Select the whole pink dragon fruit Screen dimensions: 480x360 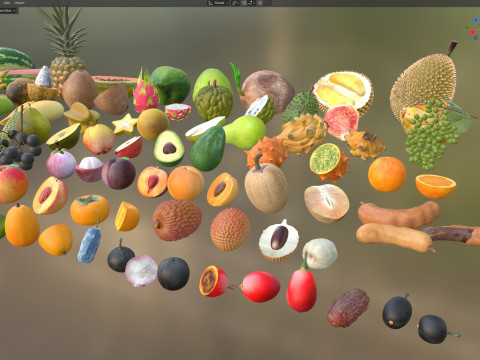click(145, 91)
